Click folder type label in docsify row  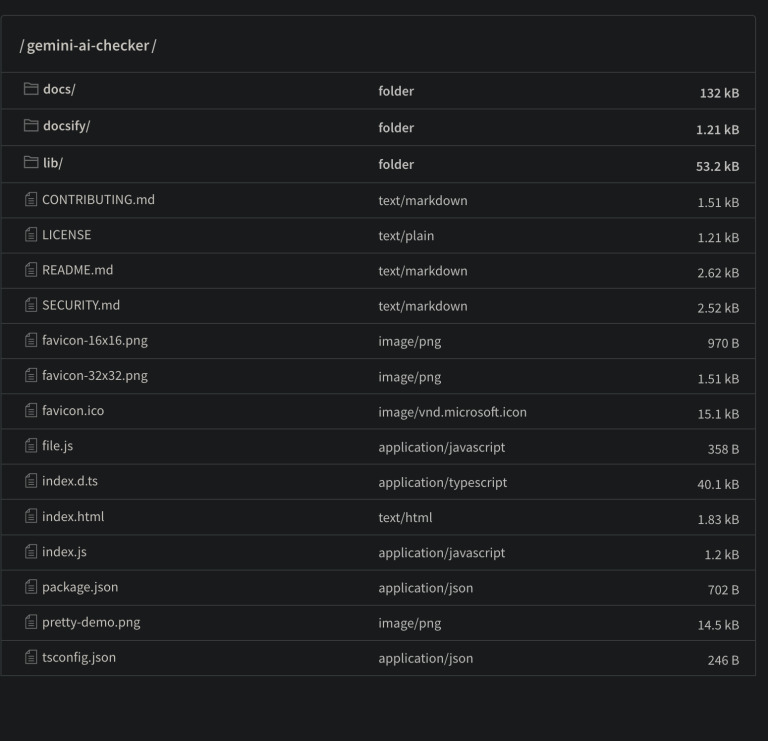[x=396, y=128]
